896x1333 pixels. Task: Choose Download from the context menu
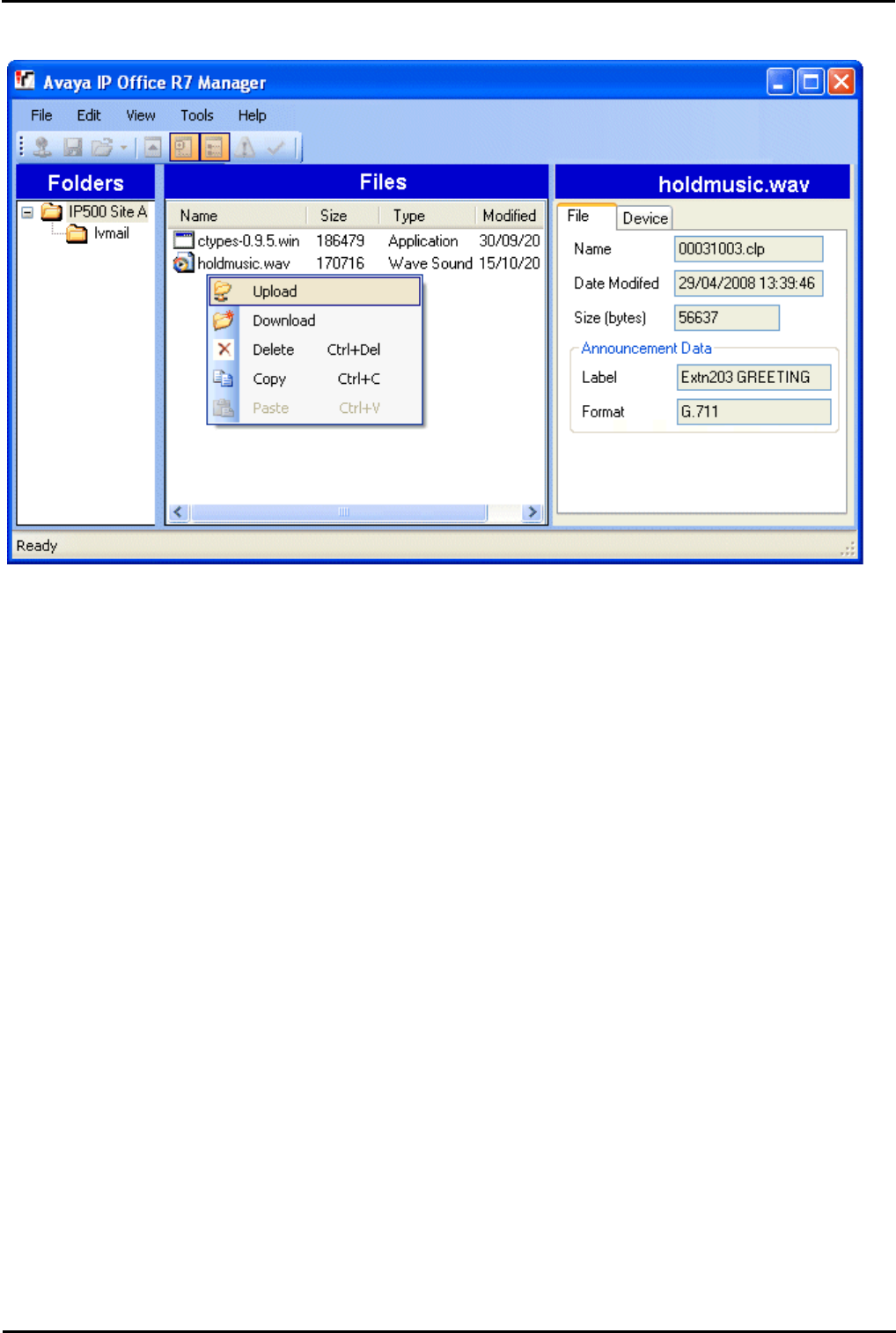pyautogui.click(x=315, y=320)
